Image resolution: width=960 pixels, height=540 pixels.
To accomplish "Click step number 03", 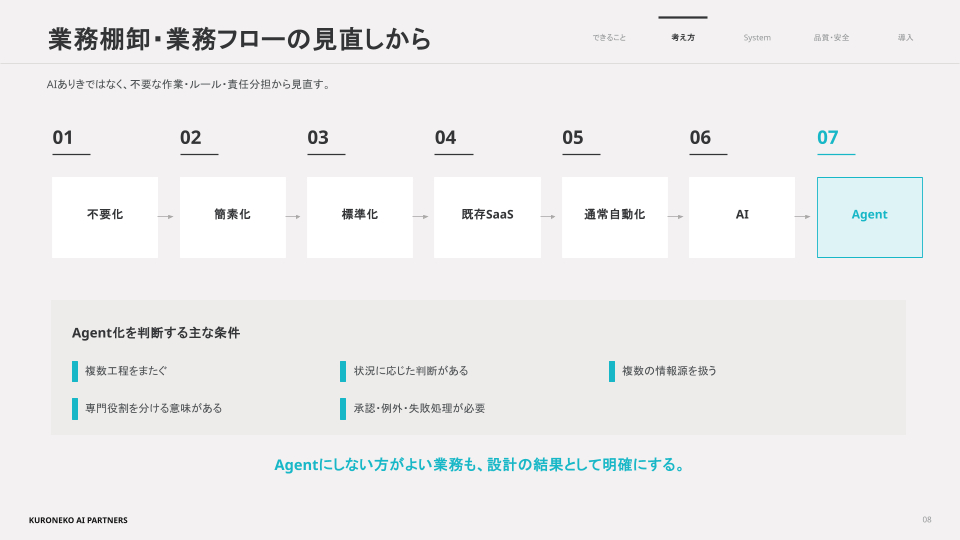I will pos(318,137).
